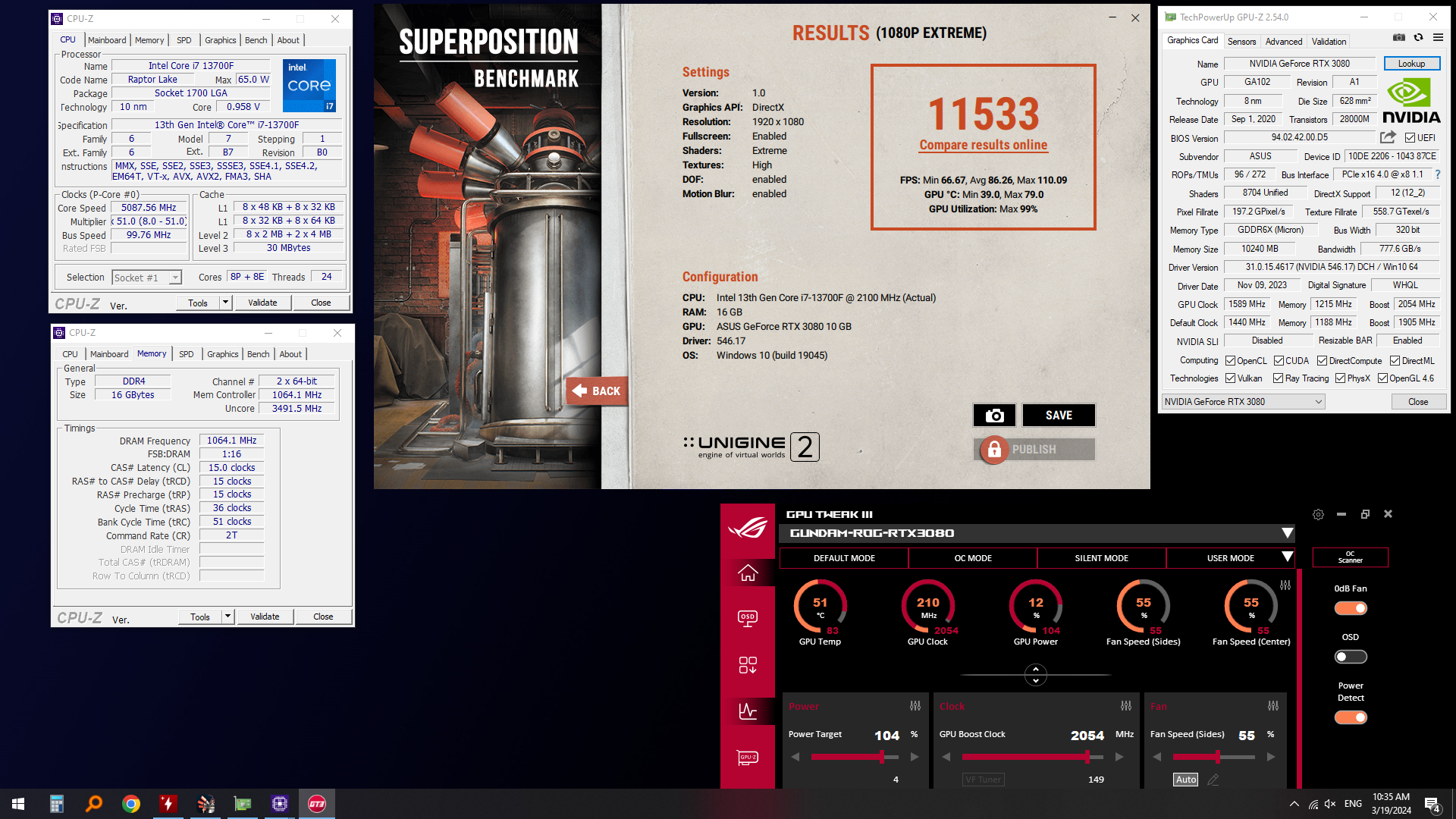Viewport: 1456px width, 819px height.
Task: Switch to SPD tab in lower CPU-Z
Action: coord(187,354)
